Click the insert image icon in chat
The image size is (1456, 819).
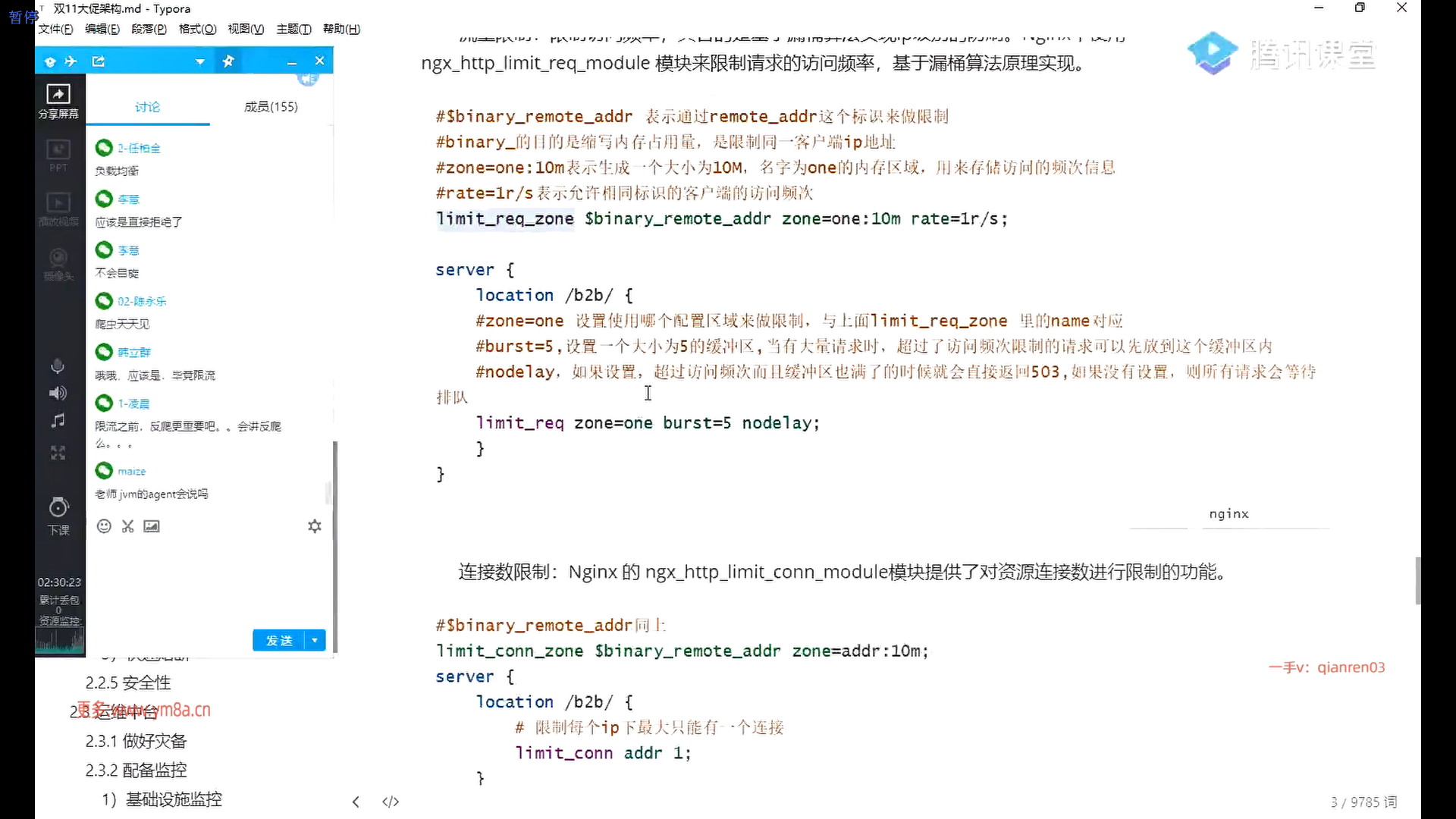coord(152,526)
